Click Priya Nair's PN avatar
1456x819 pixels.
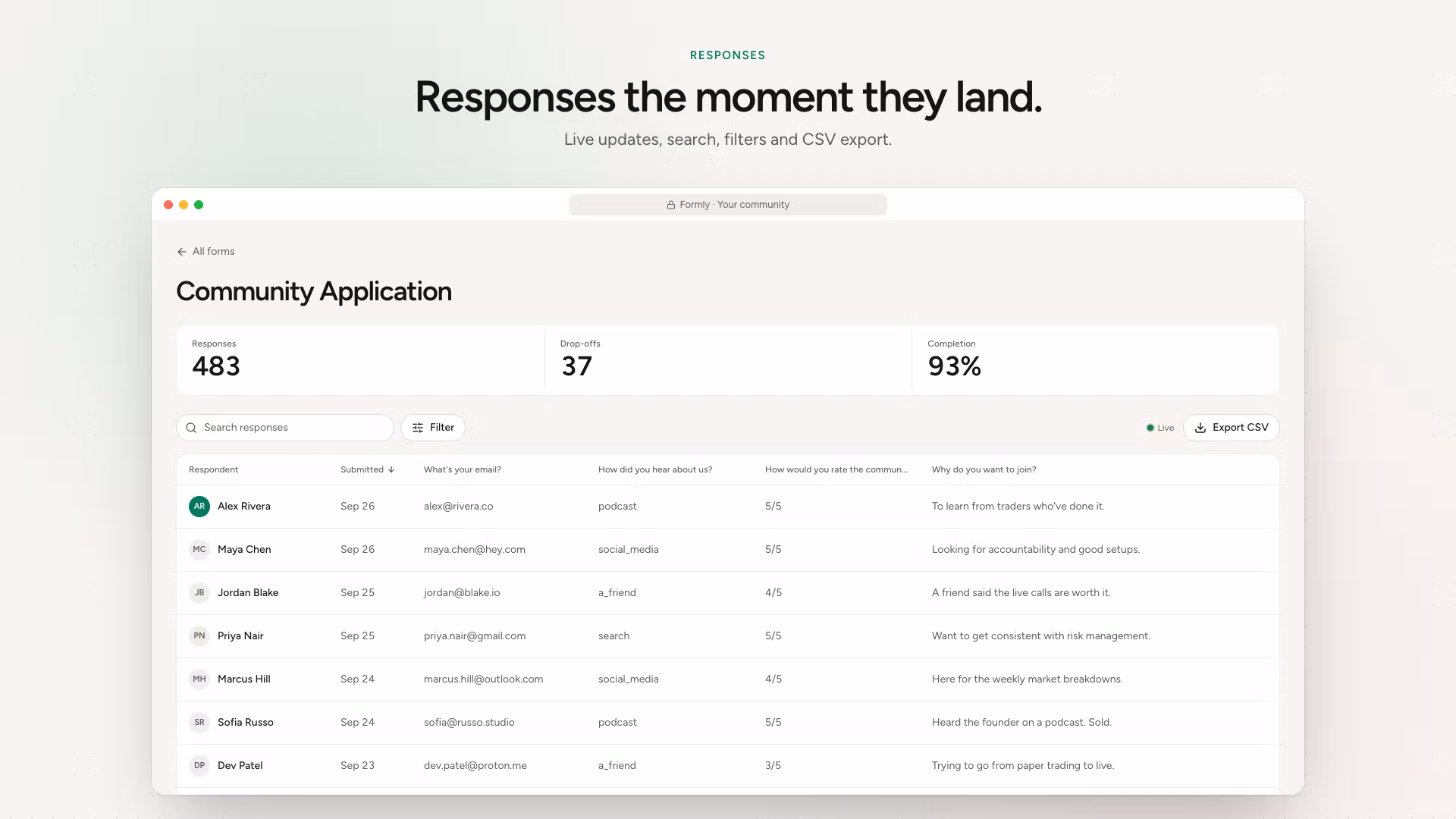pos(199,636)
